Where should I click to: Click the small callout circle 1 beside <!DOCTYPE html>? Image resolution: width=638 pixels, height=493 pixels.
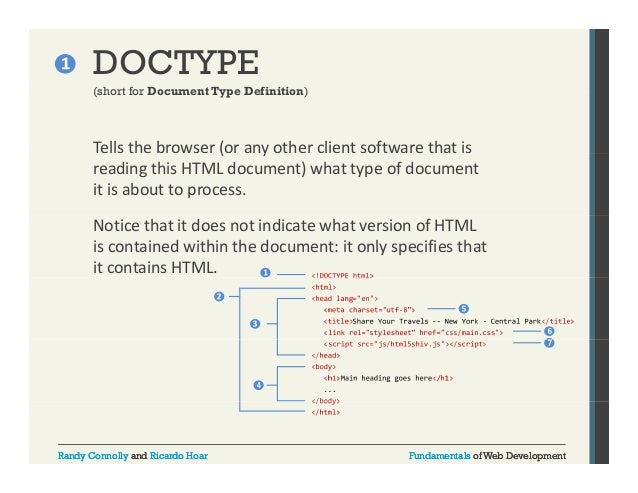pos(265,273)
